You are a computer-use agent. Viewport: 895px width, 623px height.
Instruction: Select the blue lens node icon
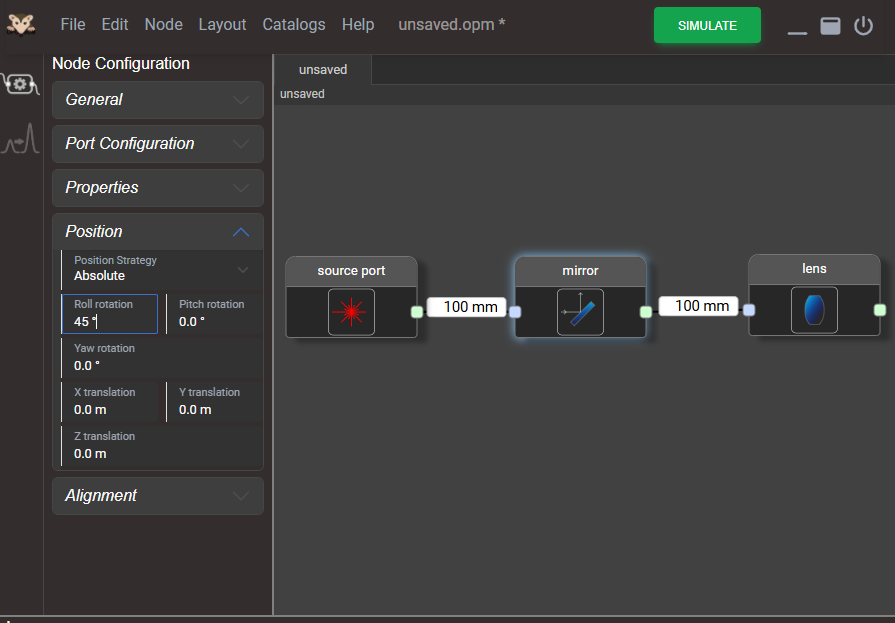814,310
